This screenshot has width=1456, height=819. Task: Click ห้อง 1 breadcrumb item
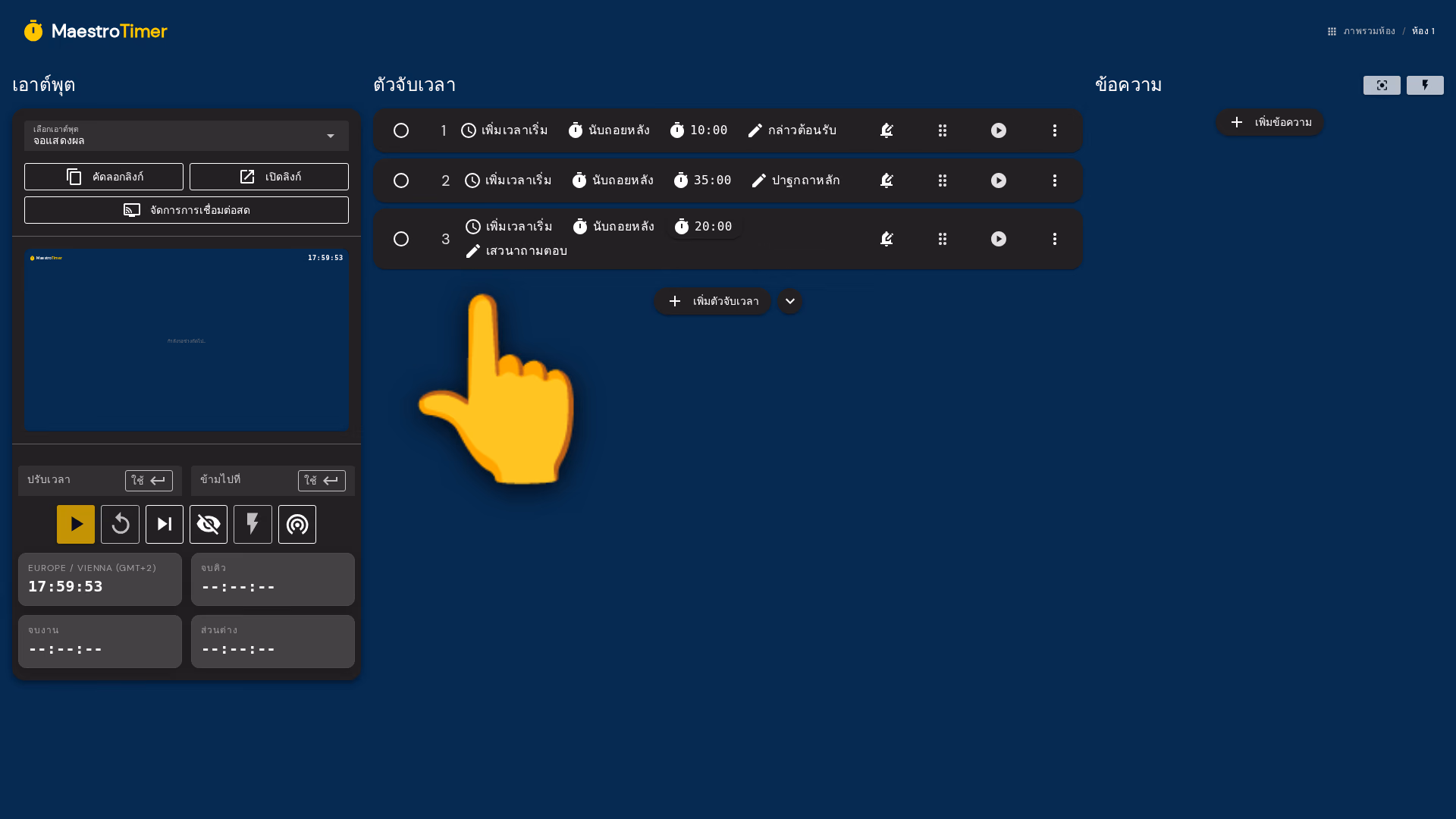[1423, 31]
